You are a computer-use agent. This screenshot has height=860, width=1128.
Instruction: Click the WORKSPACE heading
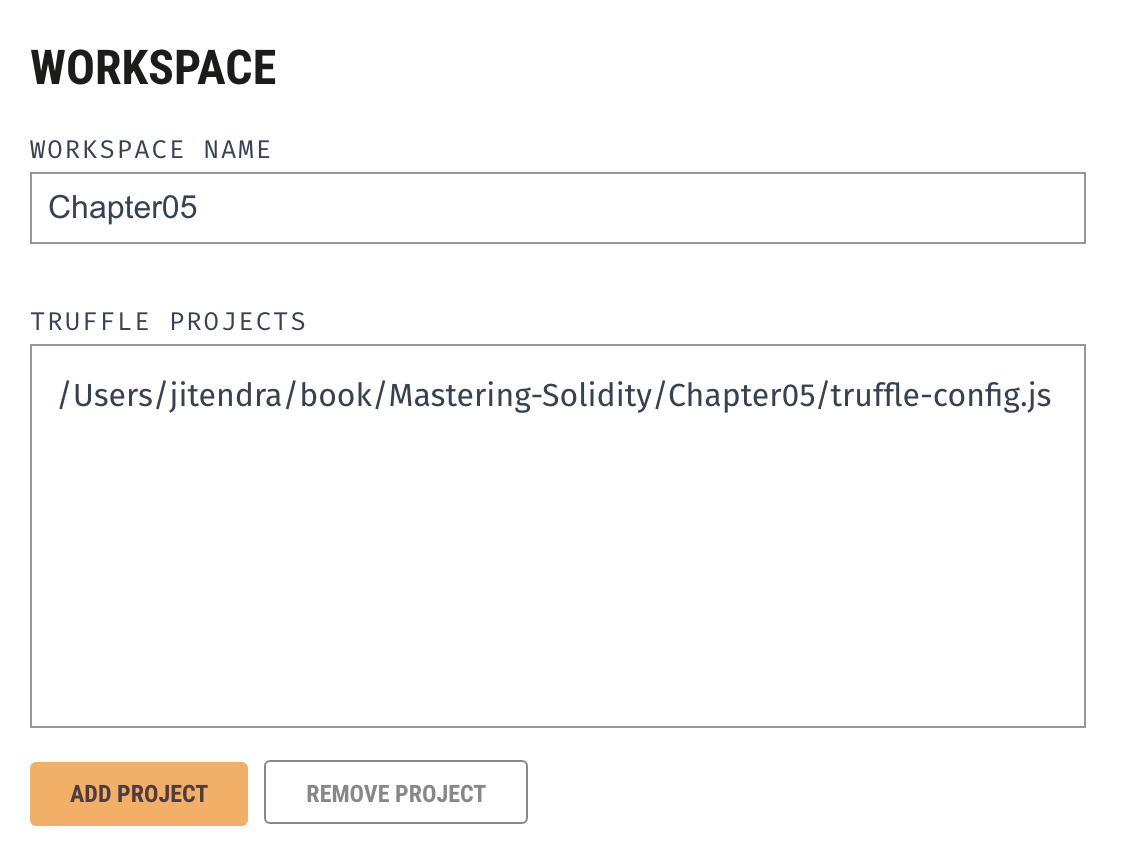pyautogui.click(x=153, y=68)
